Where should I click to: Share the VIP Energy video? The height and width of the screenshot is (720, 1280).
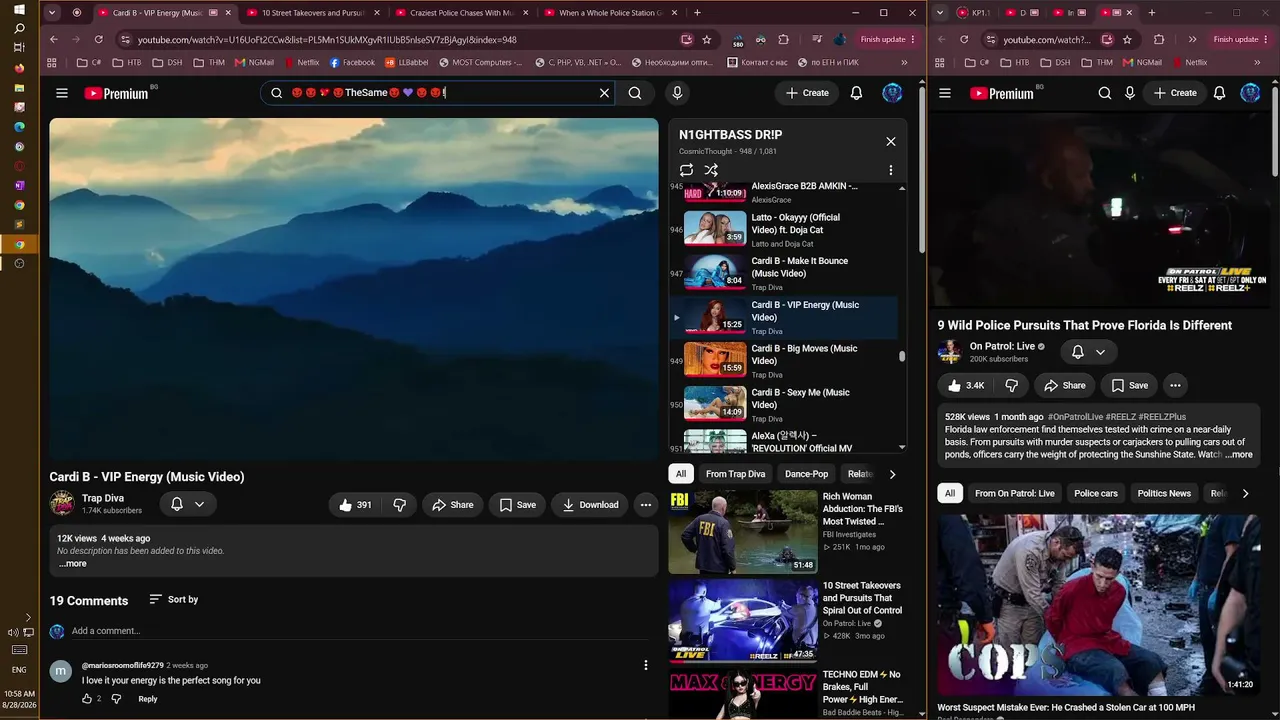click(x=452, y=505)
